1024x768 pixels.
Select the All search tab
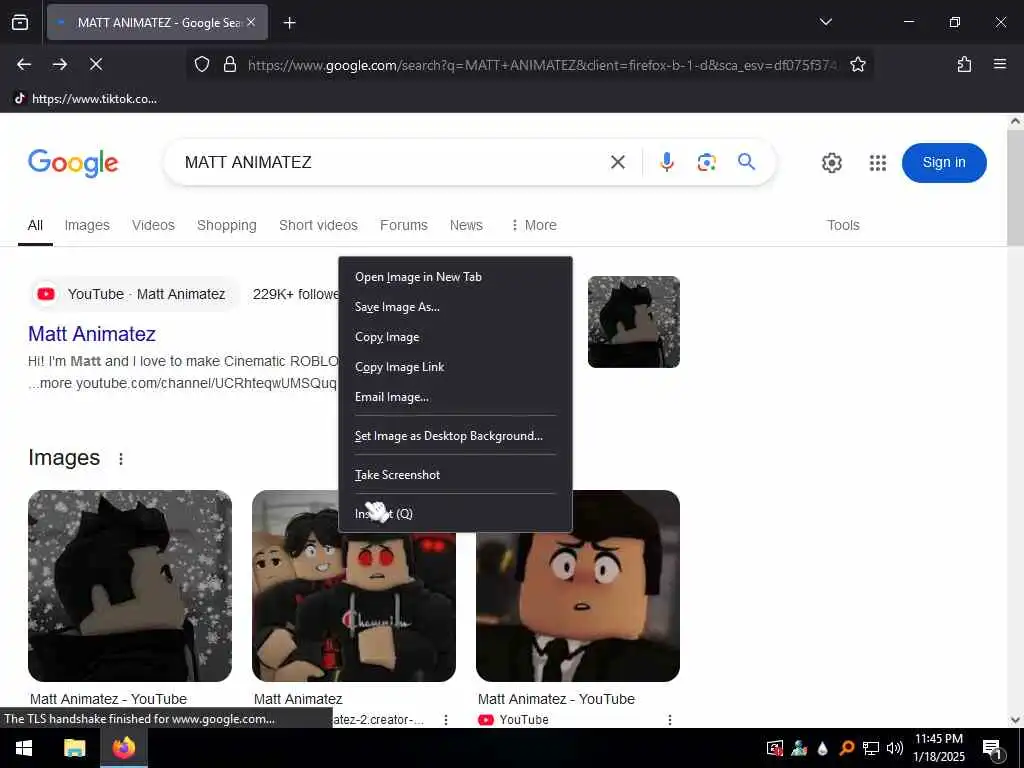point(35,225)
